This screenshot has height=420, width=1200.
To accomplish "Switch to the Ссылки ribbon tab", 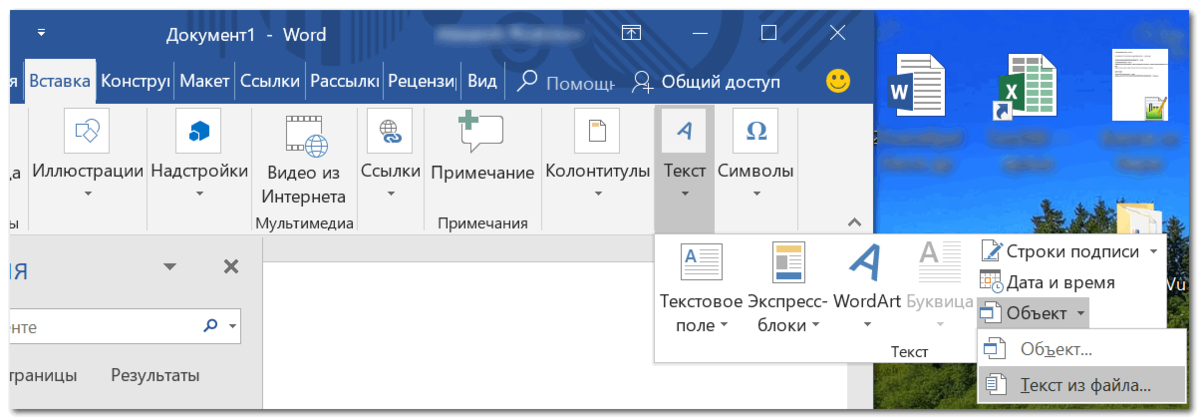I will [x=271, y=82].
